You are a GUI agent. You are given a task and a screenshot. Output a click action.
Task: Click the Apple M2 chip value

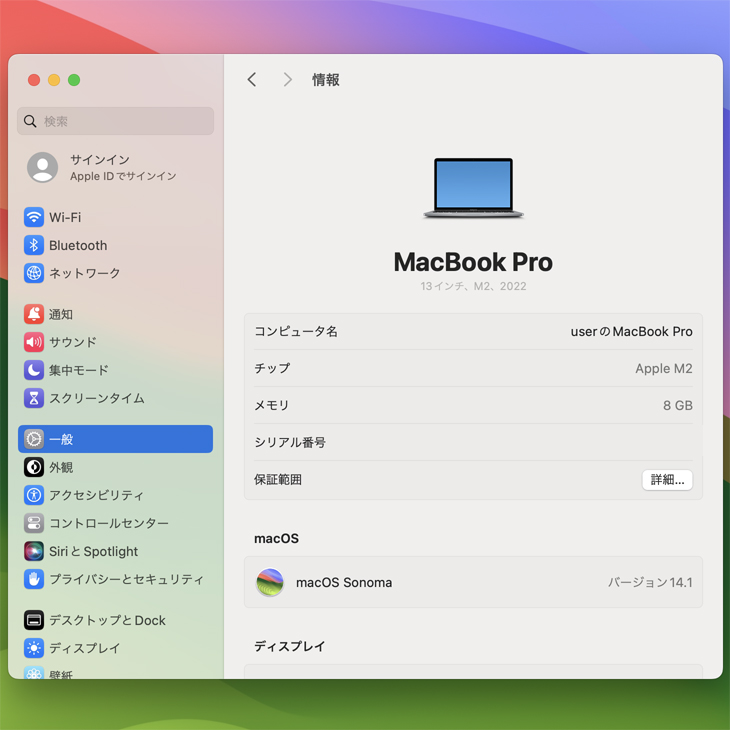[663, 368]
